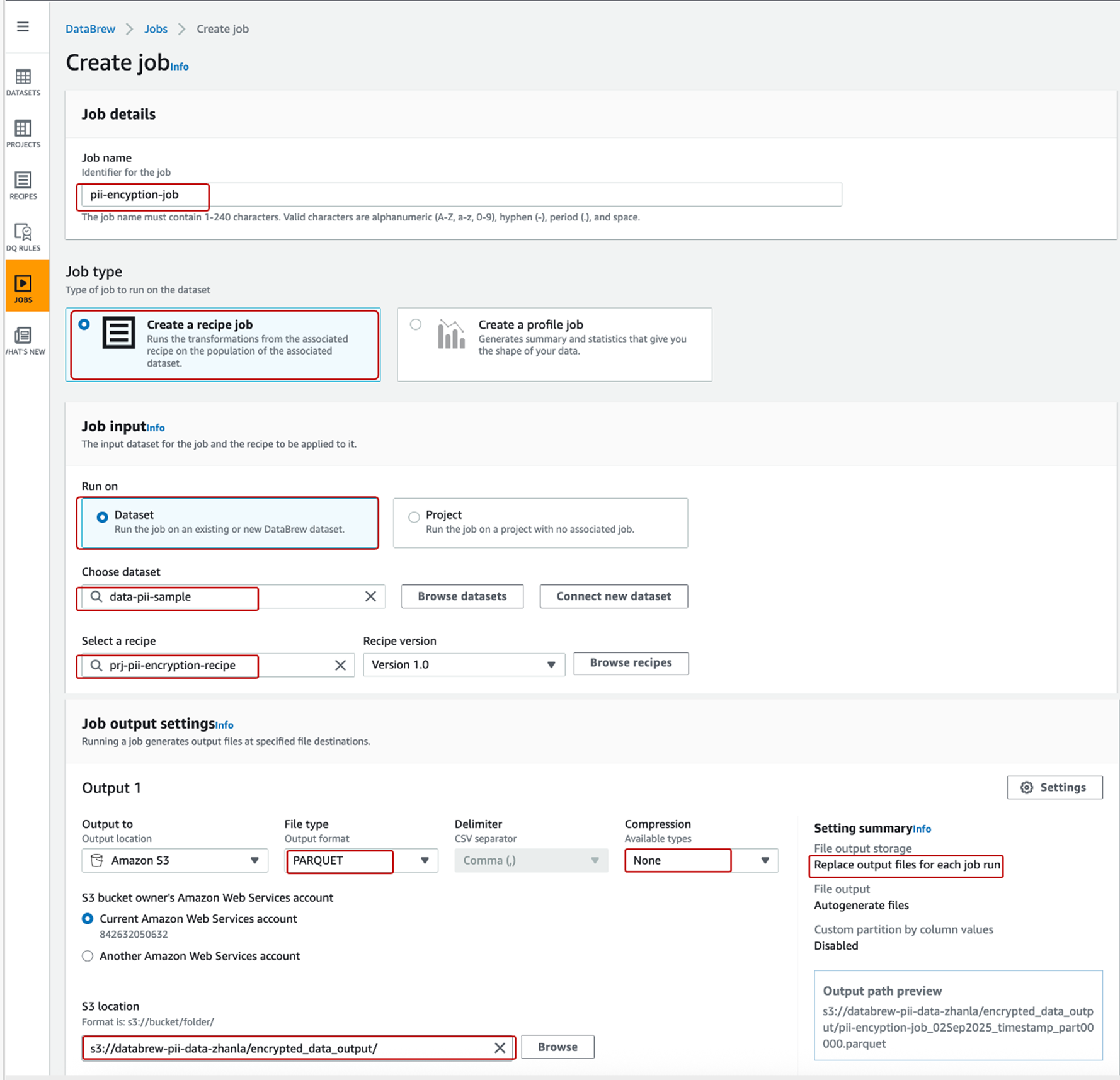Image resolution: width=1120 pixels, height=1080 pixels.
Task: Open the Output to Amazon S3 dropdown
Action: (x=174, y=860)
